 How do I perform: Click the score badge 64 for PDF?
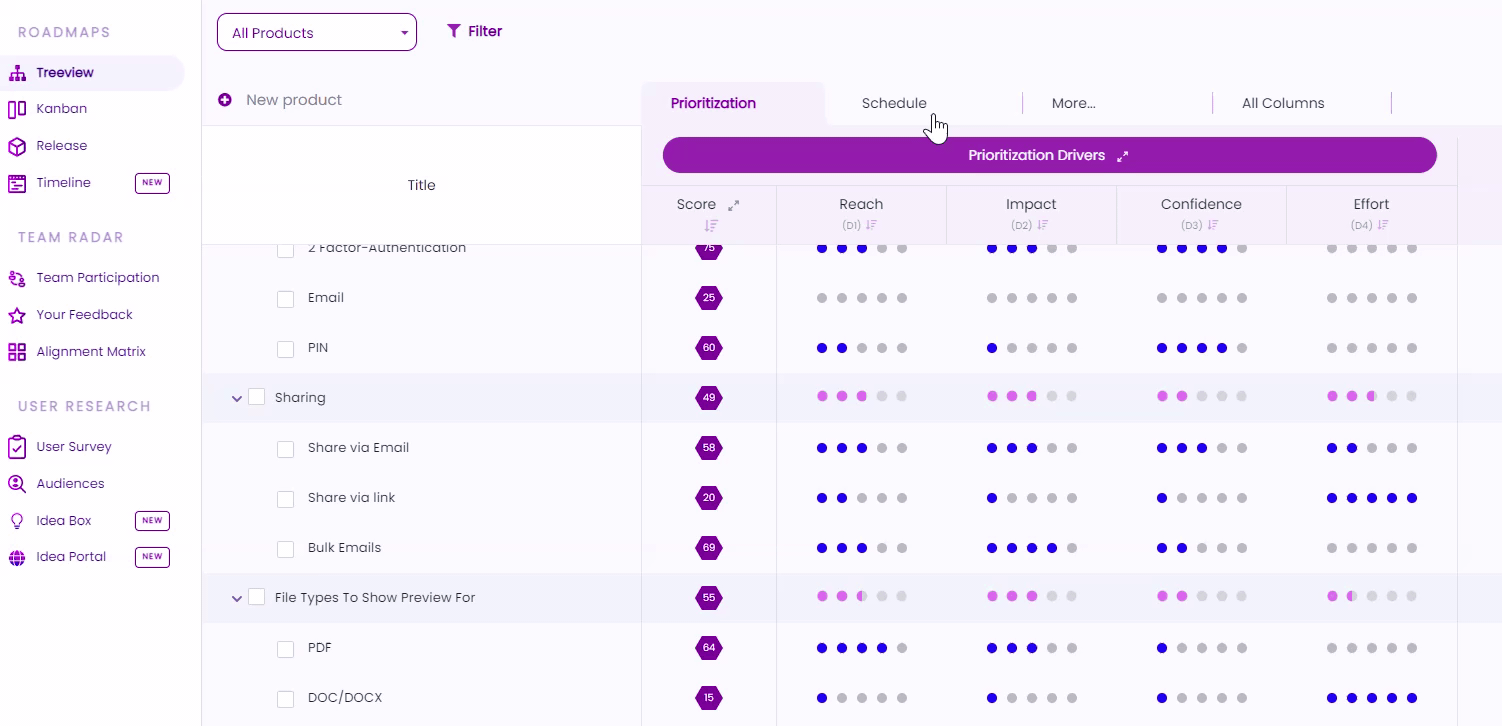click(709, 648)
